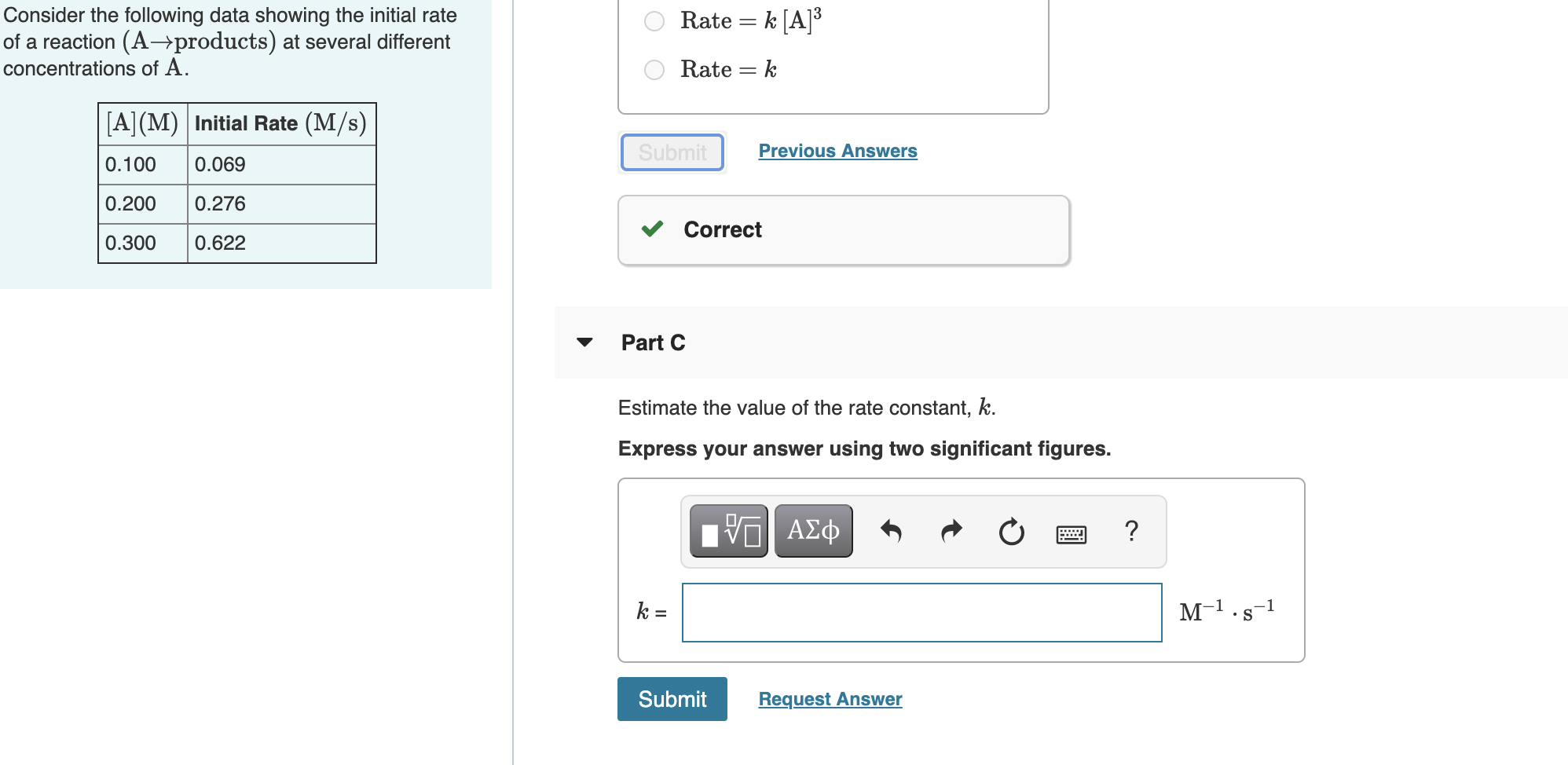The width and height of the screenshot is (1568, 765).
Task: Focus the k = answer input field
Action: click(x=921, y=613)
